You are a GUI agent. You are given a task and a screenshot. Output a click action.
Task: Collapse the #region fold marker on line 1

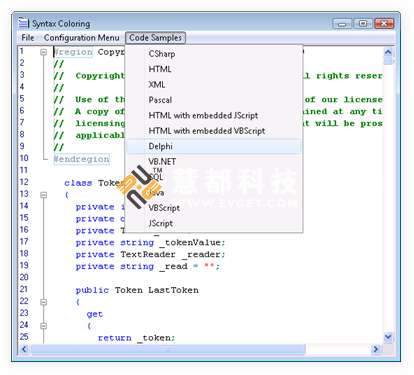point(43,52)
